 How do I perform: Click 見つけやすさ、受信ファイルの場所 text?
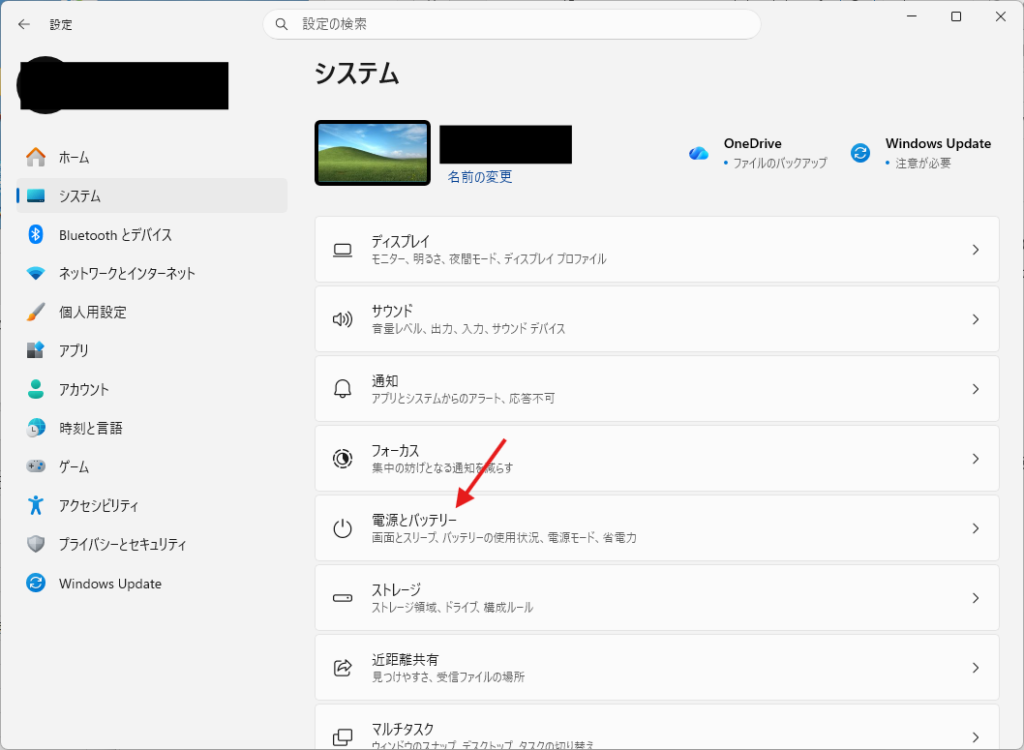448,677
